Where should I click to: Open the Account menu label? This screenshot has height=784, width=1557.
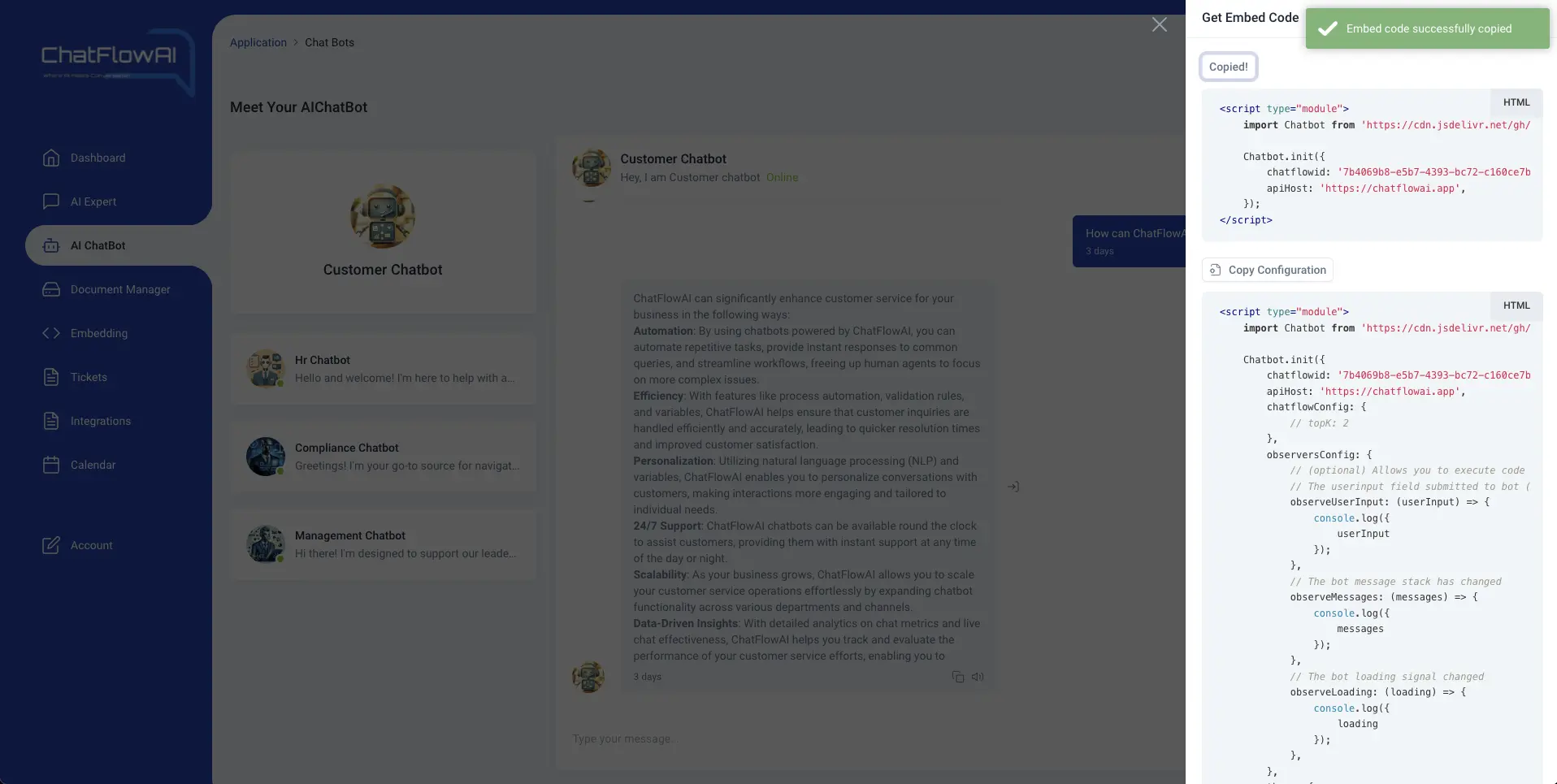pos(92,545)
